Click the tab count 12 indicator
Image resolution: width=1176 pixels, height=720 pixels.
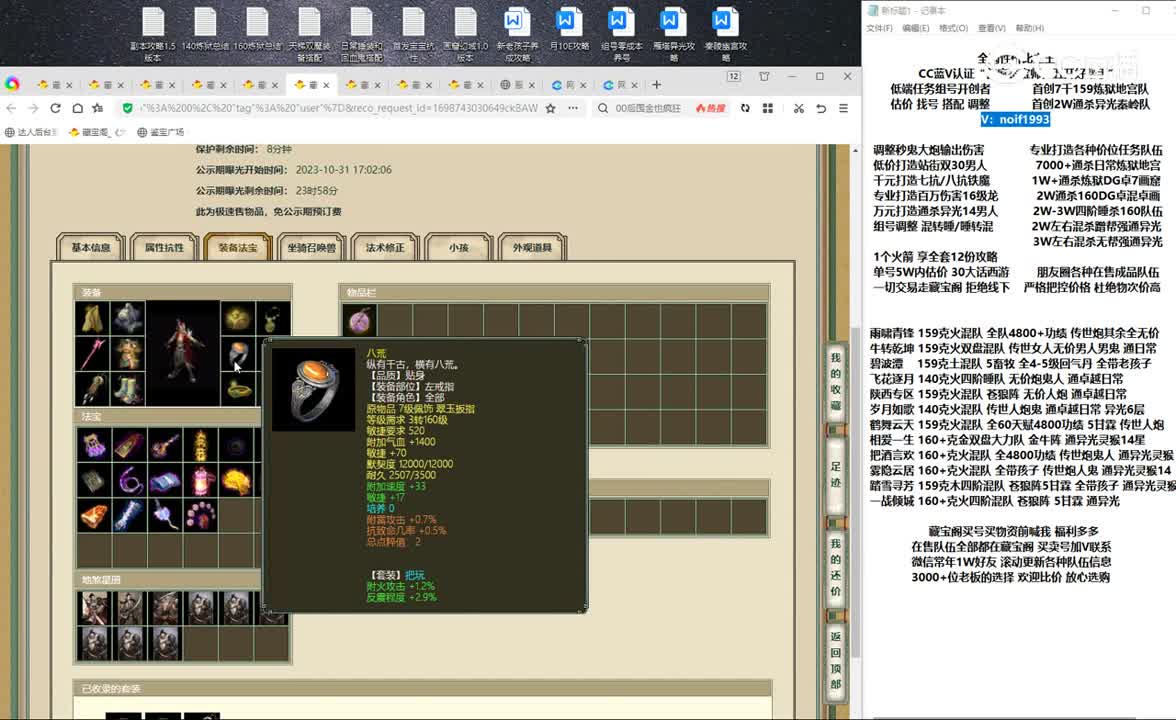click(x=734, y=76)
